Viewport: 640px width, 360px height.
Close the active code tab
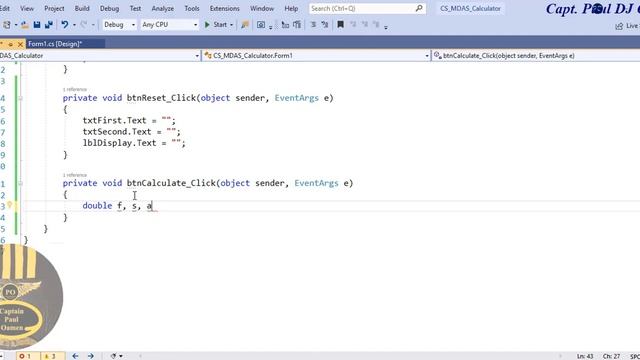(20, 44)
